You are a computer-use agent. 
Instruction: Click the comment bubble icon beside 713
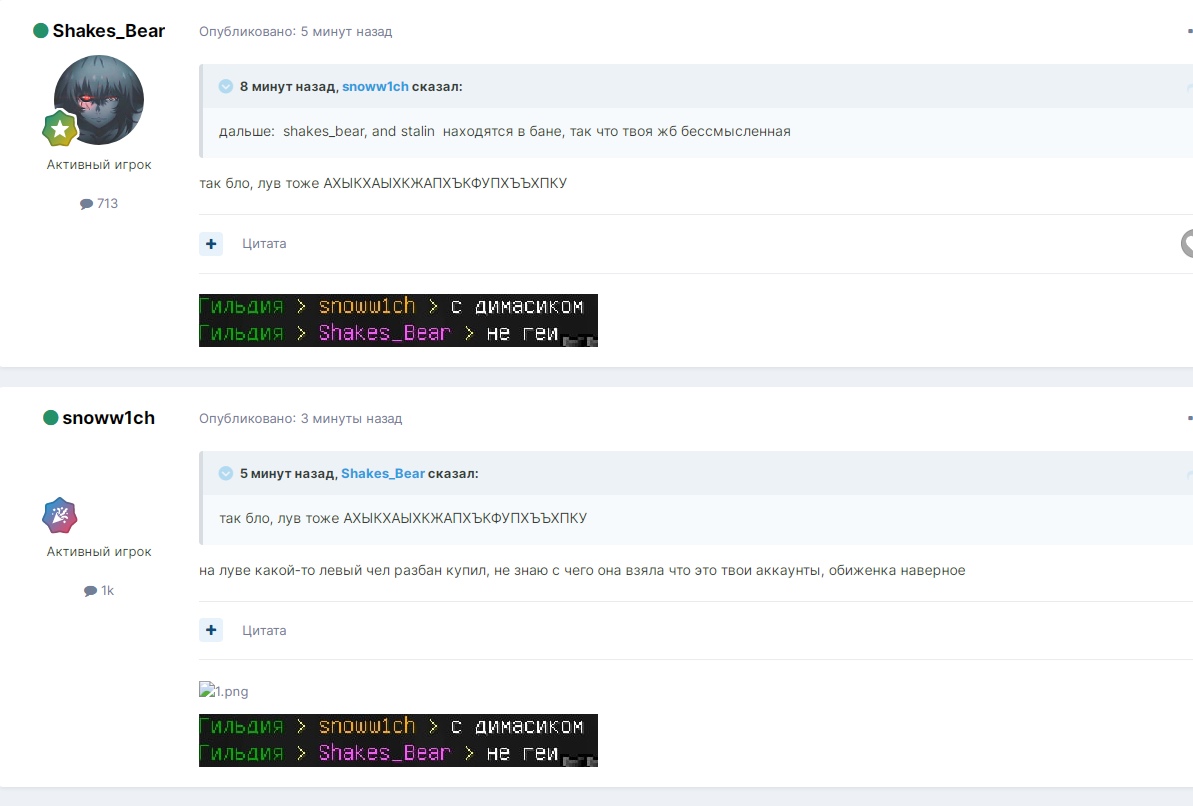86,204
